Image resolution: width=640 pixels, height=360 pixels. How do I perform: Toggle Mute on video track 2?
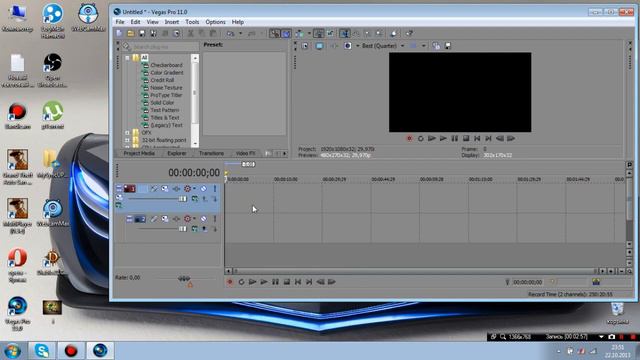tap(203, 219)
